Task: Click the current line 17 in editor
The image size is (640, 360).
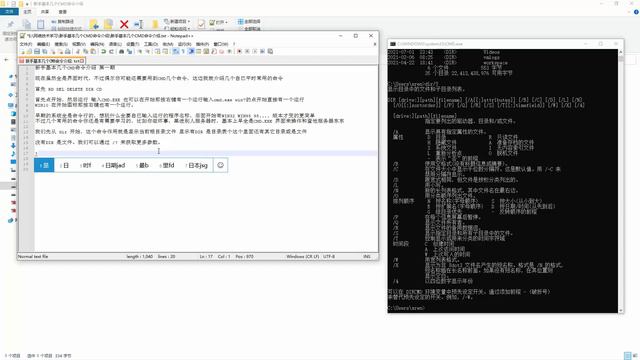Action: (206, 153)
